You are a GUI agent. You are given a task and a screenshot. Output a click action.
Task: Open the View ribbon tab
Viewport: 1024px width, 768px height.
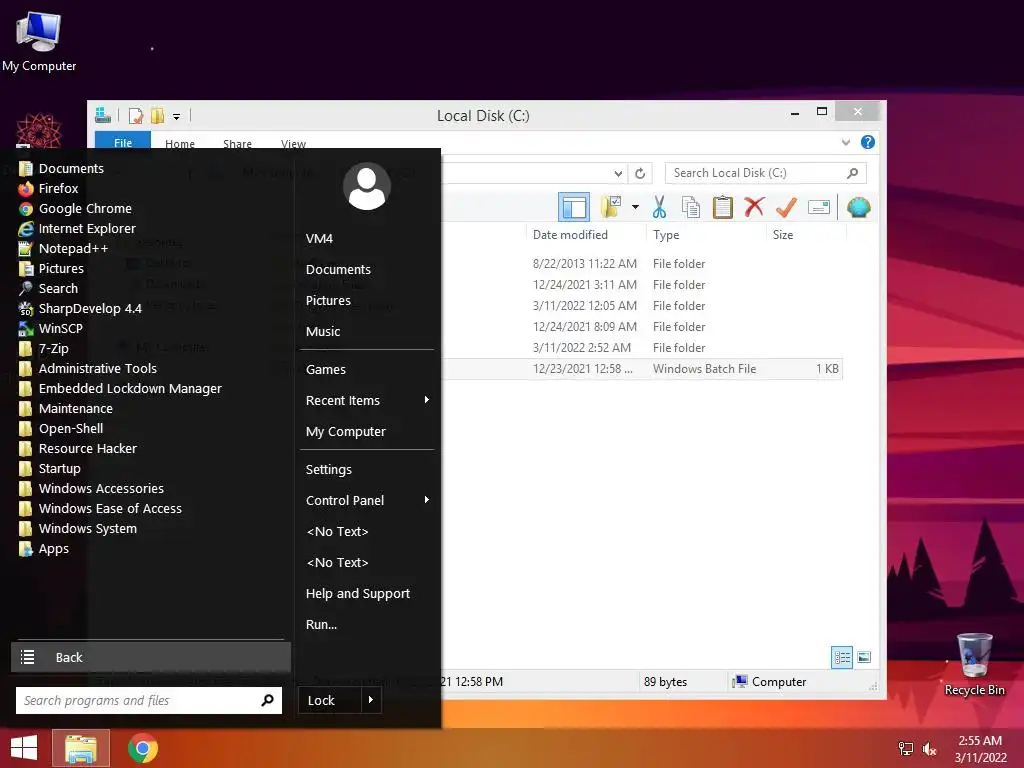[x=293, y=144]
